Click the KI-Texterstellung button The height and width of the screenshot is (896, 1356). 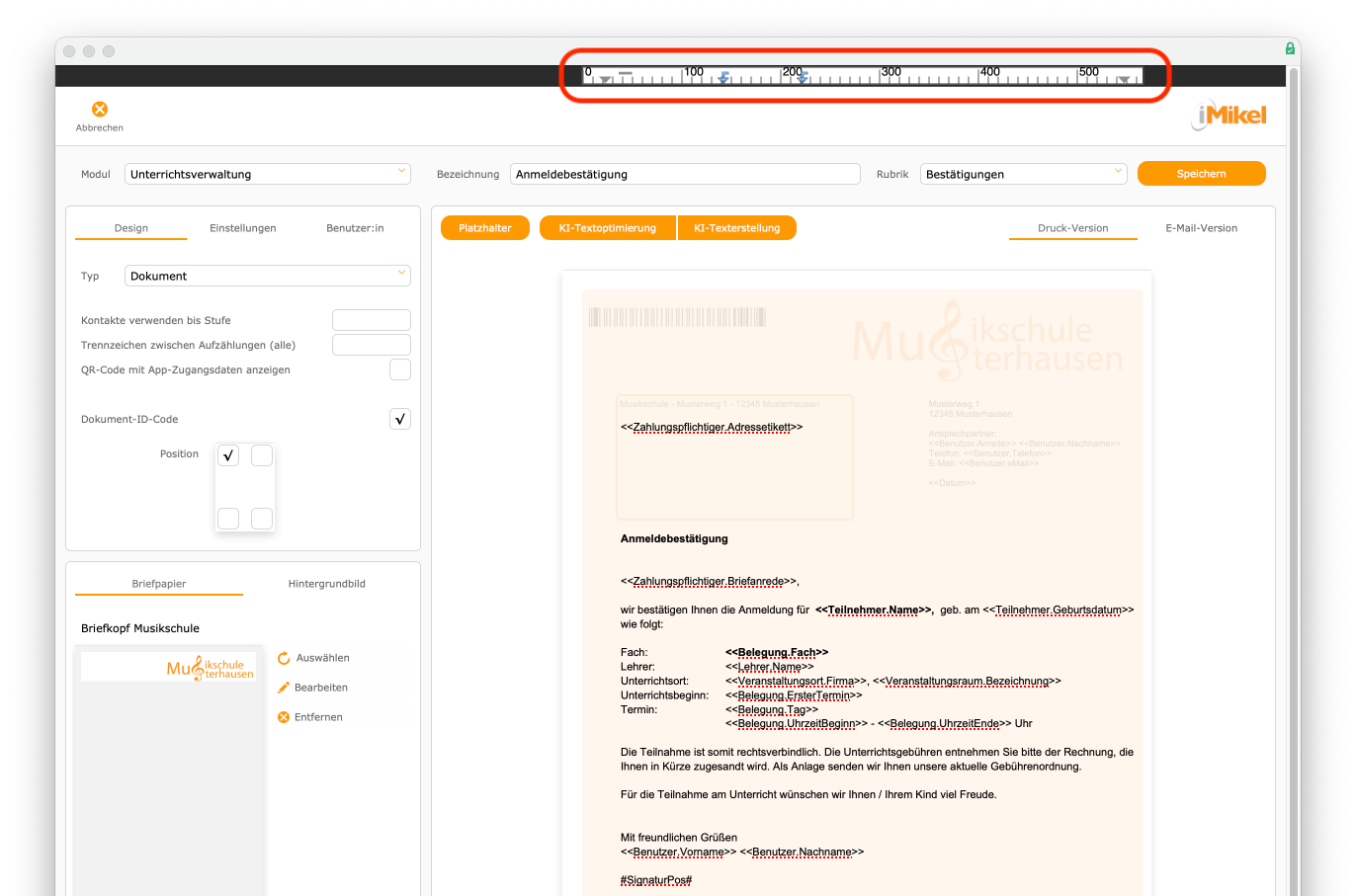(x=737, y=228)
